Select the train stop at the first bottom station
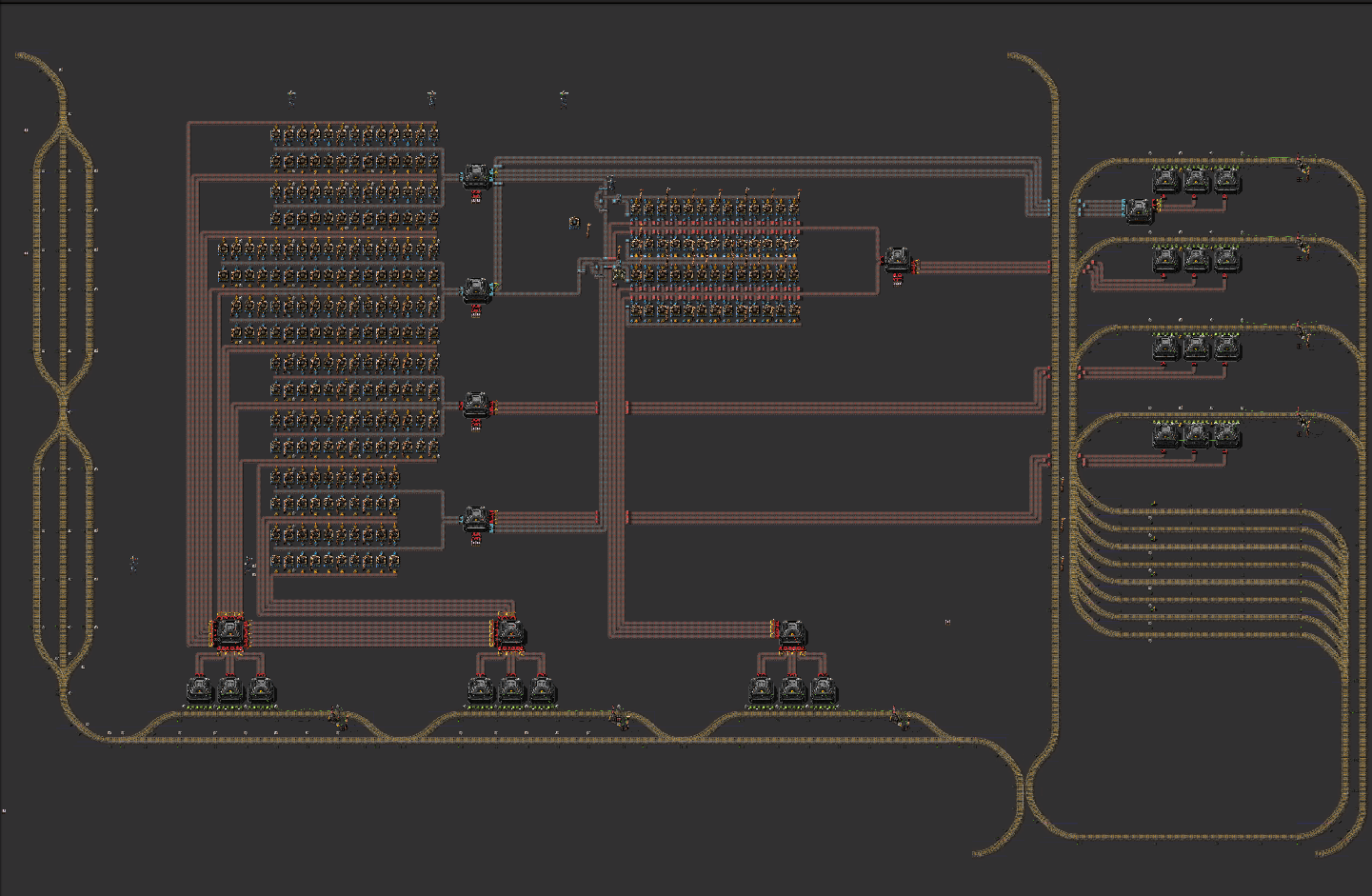This screenshot has height=896, width=1372. pos(338,718)
